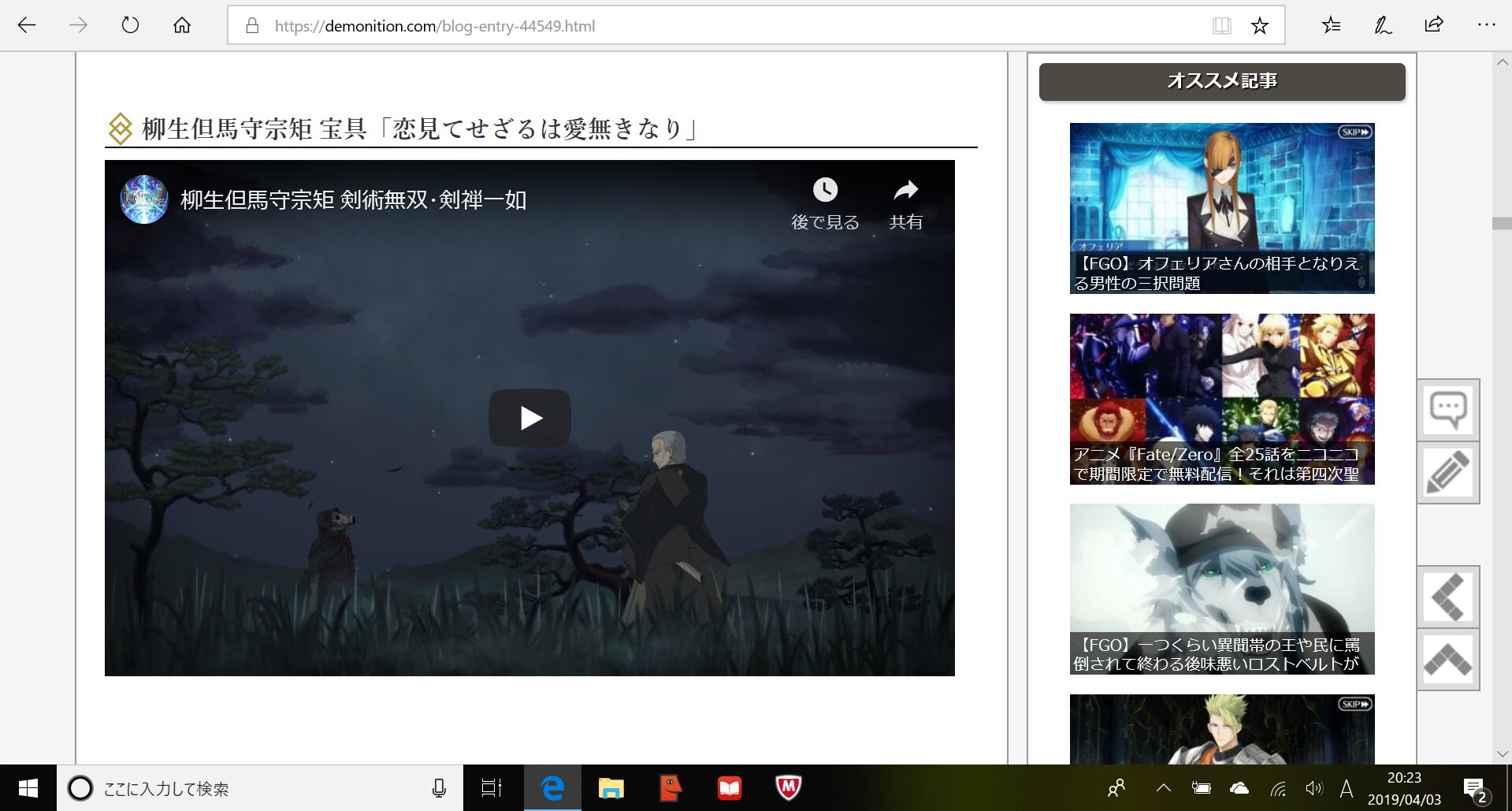The image size is (1512, 811).
Task: Open the YouTube channel avatar icon
Action: coord(143,199)
